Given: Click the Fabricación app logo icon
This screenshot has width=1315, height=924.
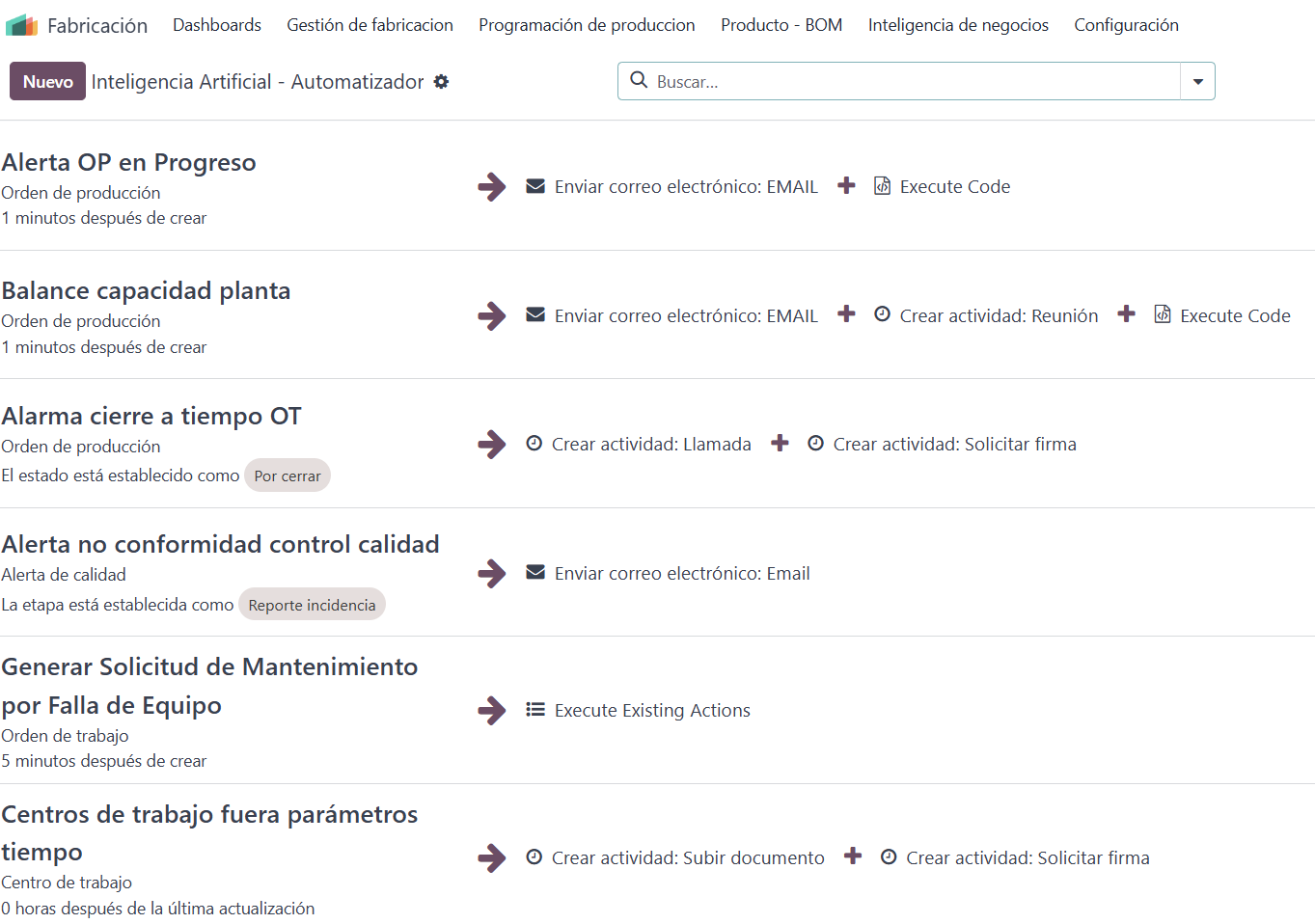Looking at the screenshot, I should (x=21, y=25).
